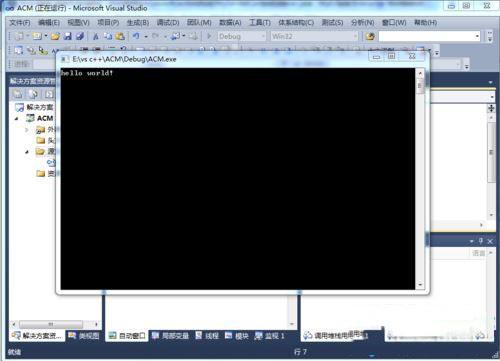Click the Copy icon in toolbar
The height and width of the screenshot is (361, 500).
click(108, 36)
